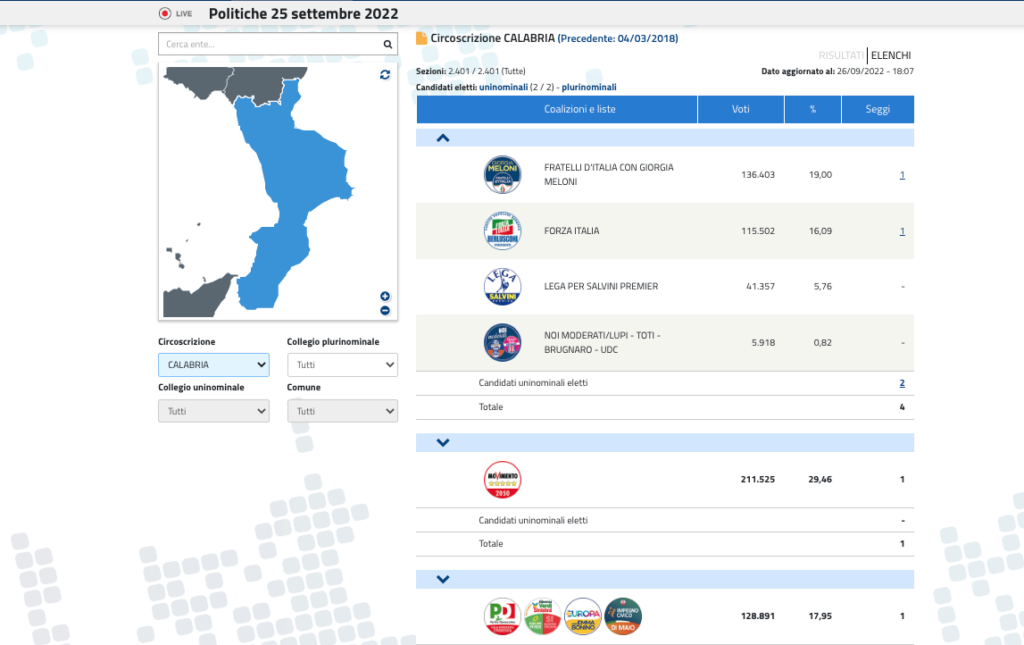
Task: Expand the Movimento 5 Stelle section
Action: [x=443, y=443]
